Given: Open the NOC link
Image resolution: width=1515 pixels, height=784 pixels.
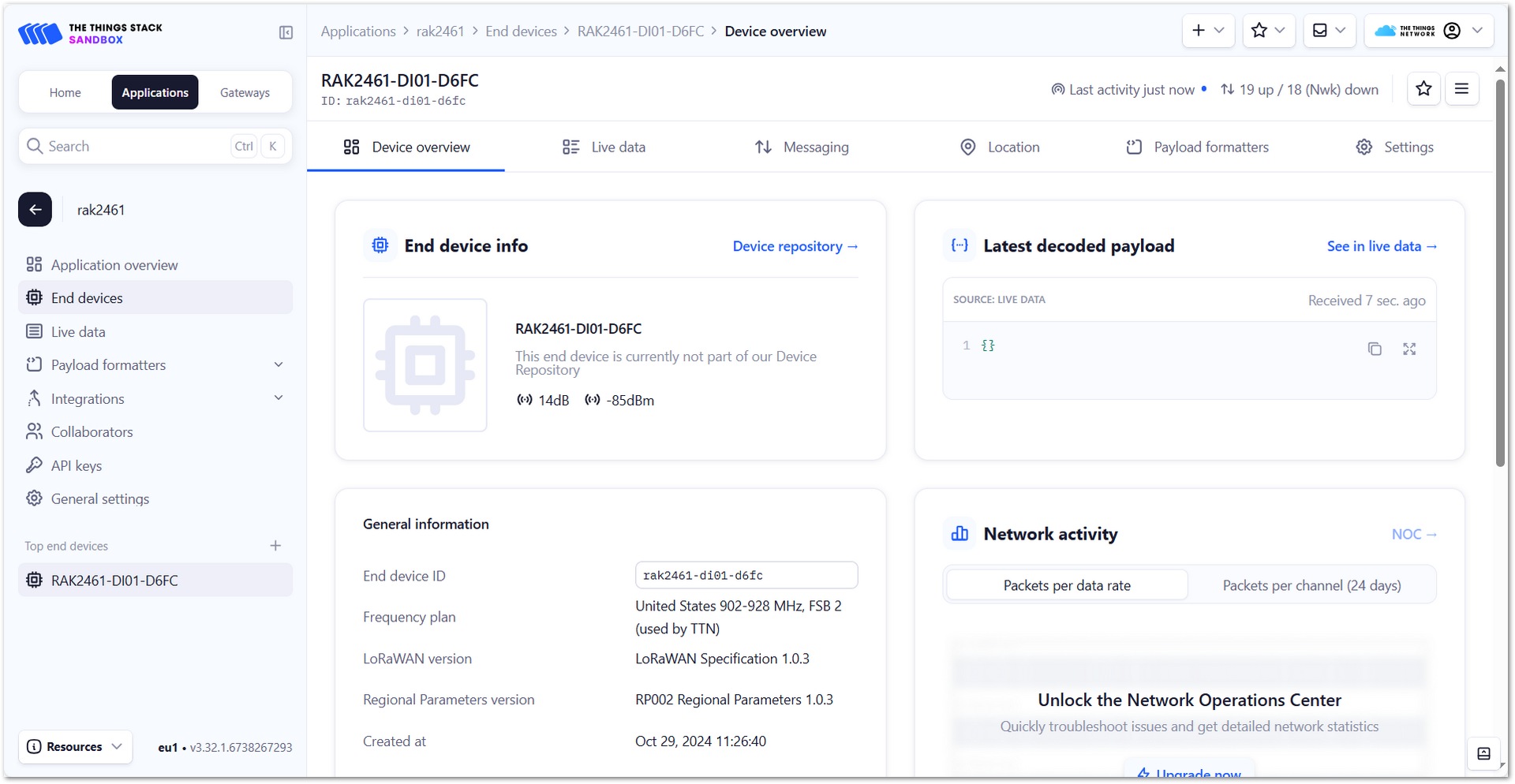Looking at the screenshot, I should click(x=1414, y=534).
